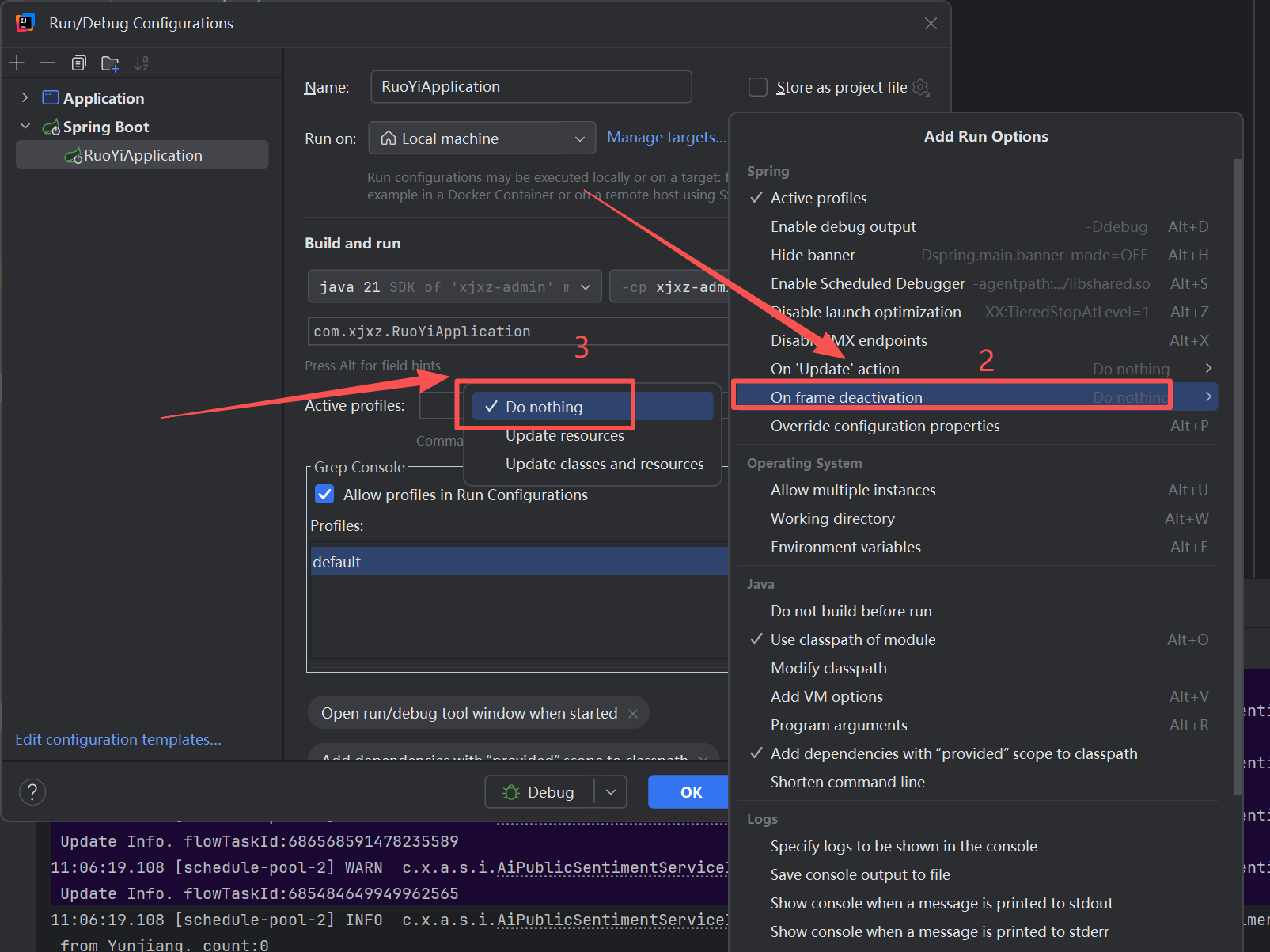Expand the Application node in the tree
The image size is (1270, 952).
coord(25,97)
